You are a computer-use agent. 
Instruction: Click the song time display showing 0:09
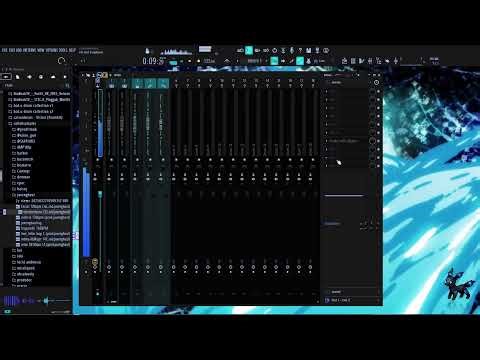(x=153, y=61)
